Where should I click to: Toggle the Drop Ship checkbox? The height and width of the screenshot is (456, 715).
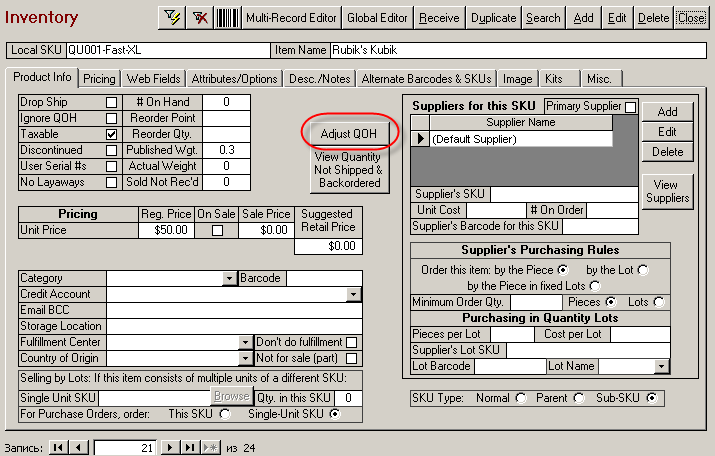pyautogui.click(x=111, y=102)
